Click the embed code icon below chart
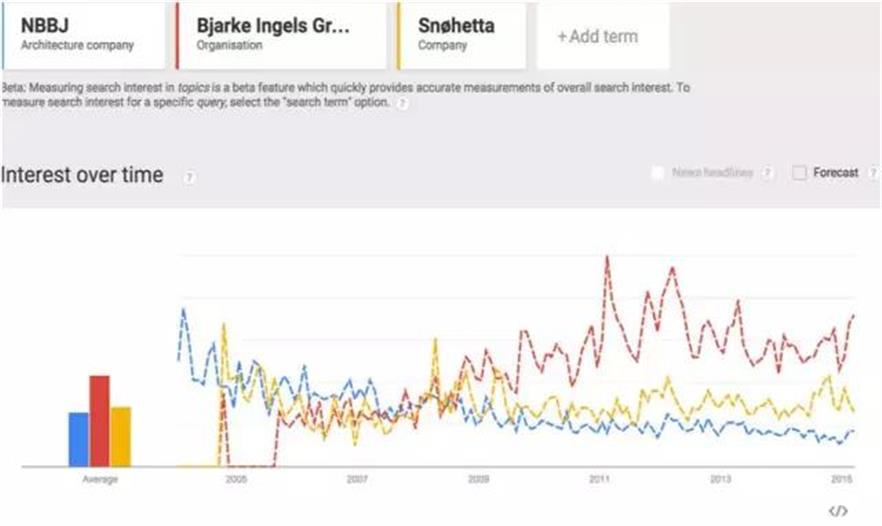Viewport: 882px width, 526px height. coord(838,511)
